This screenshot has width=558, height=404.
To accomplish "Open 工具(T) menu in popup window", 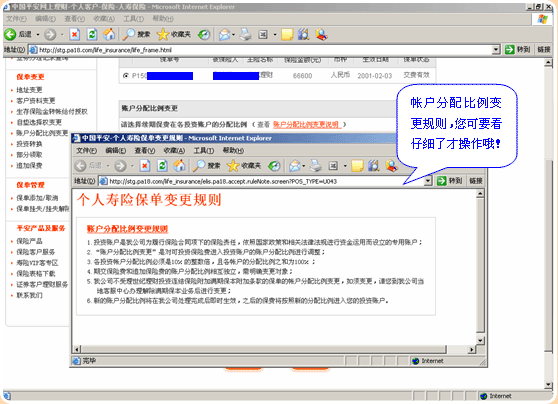I will tap(204, 151).
